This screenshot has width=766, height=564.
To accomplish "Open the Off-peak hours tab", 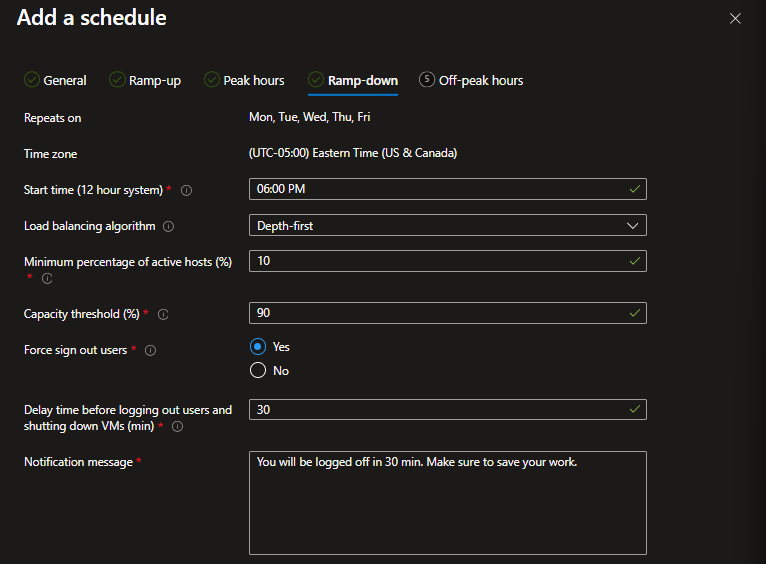I will tap(471, 80).
